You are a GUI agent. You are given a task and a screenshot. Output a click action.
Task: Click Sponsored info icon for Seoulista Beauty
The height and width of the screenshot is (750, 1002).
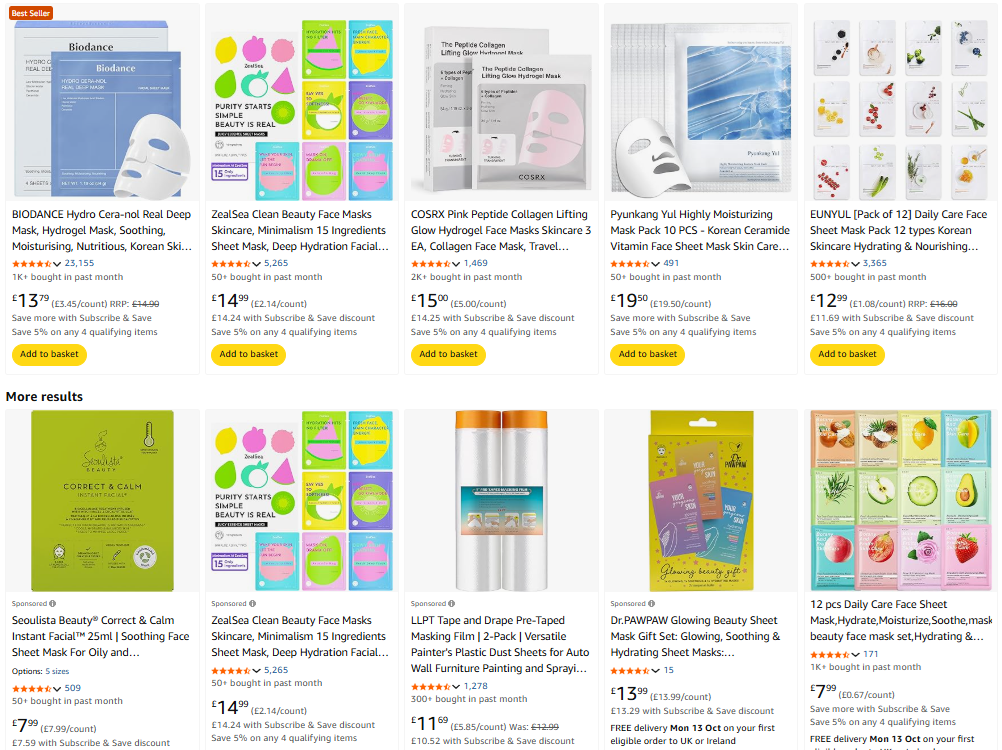52,604
